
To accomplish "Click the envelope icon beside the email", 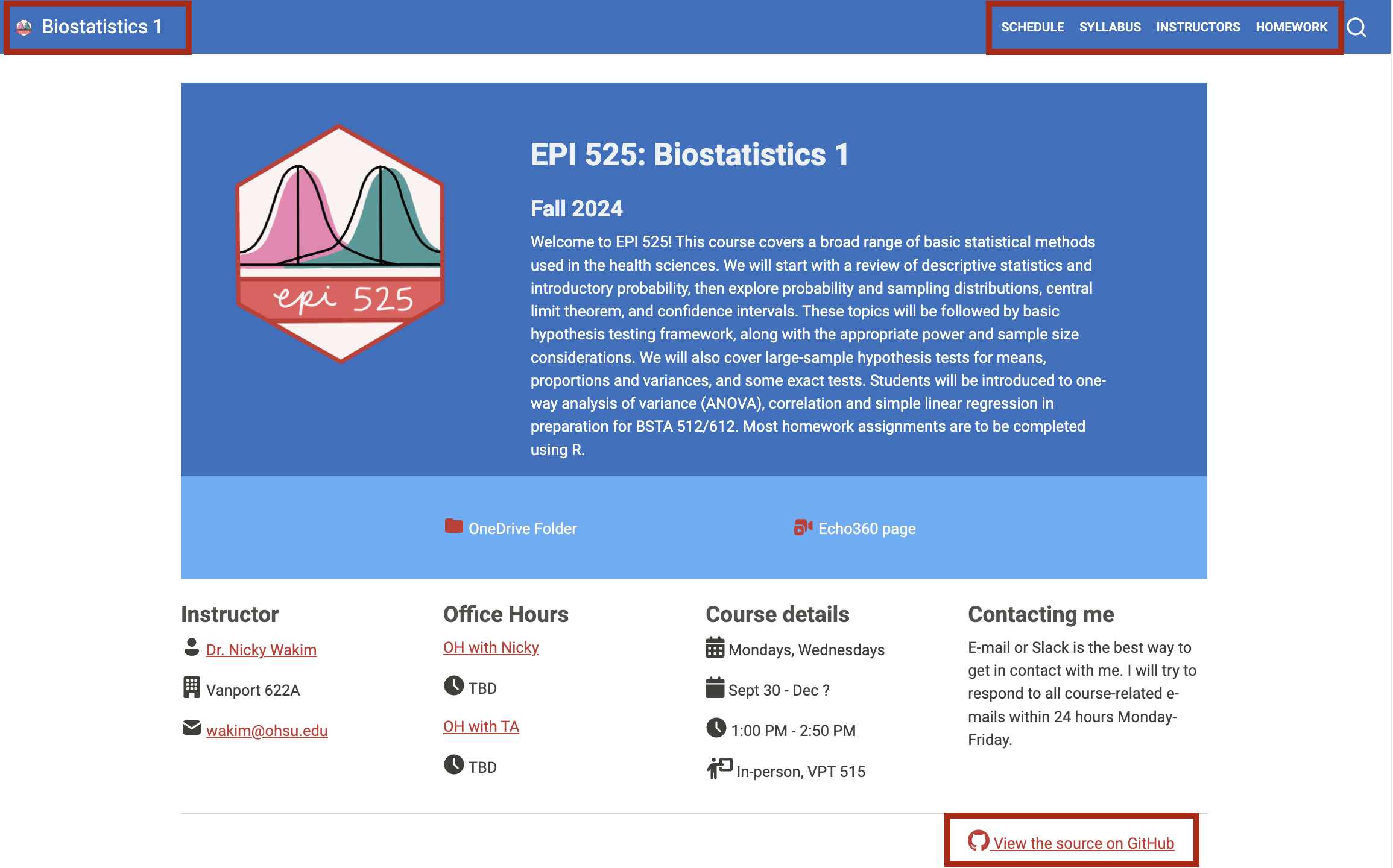I will [x=192, y=728].
